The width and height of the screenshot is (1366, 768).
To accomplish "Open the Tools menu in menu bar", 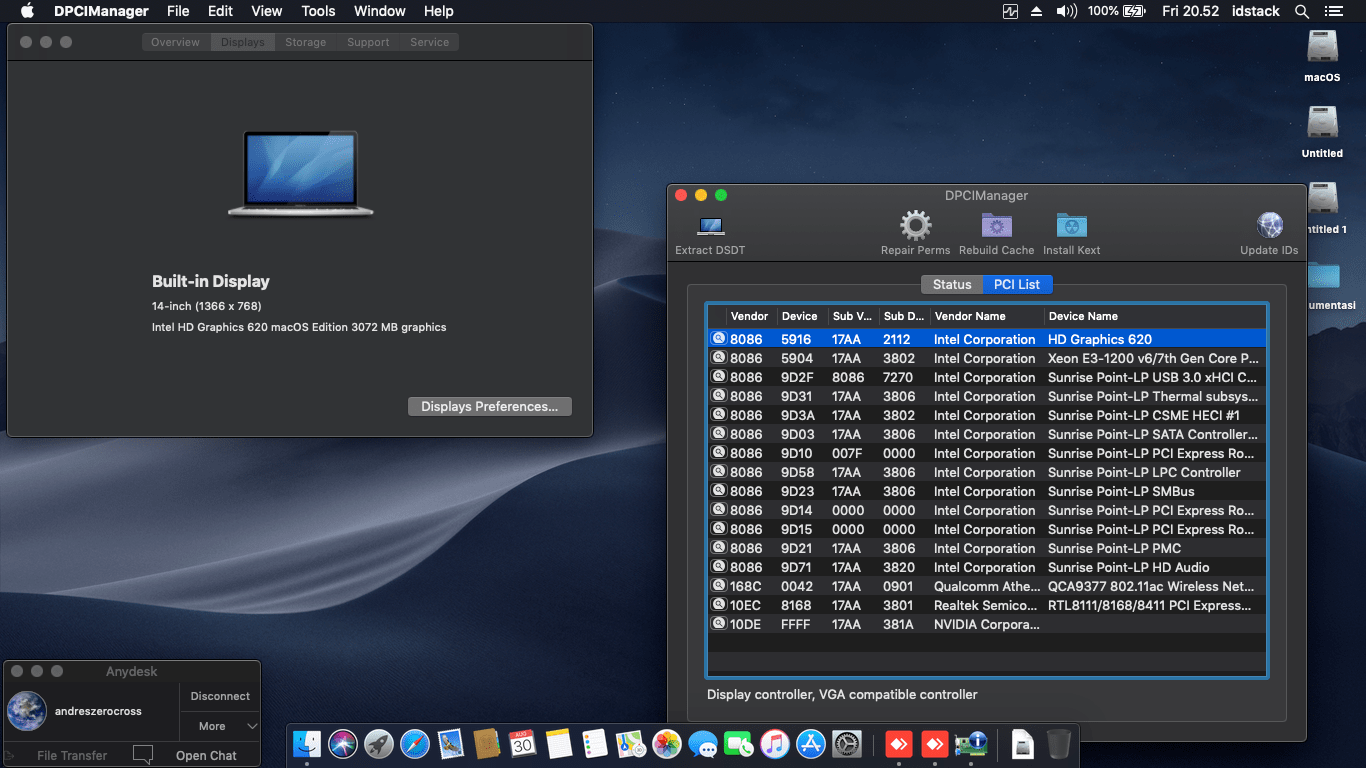I will 318,11.
